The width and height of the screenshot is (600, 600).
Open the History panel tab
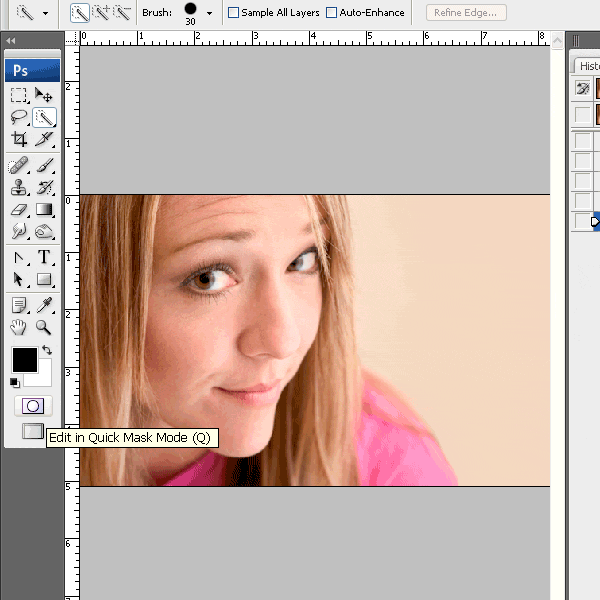pyautogui.click(x=589, y=66)
